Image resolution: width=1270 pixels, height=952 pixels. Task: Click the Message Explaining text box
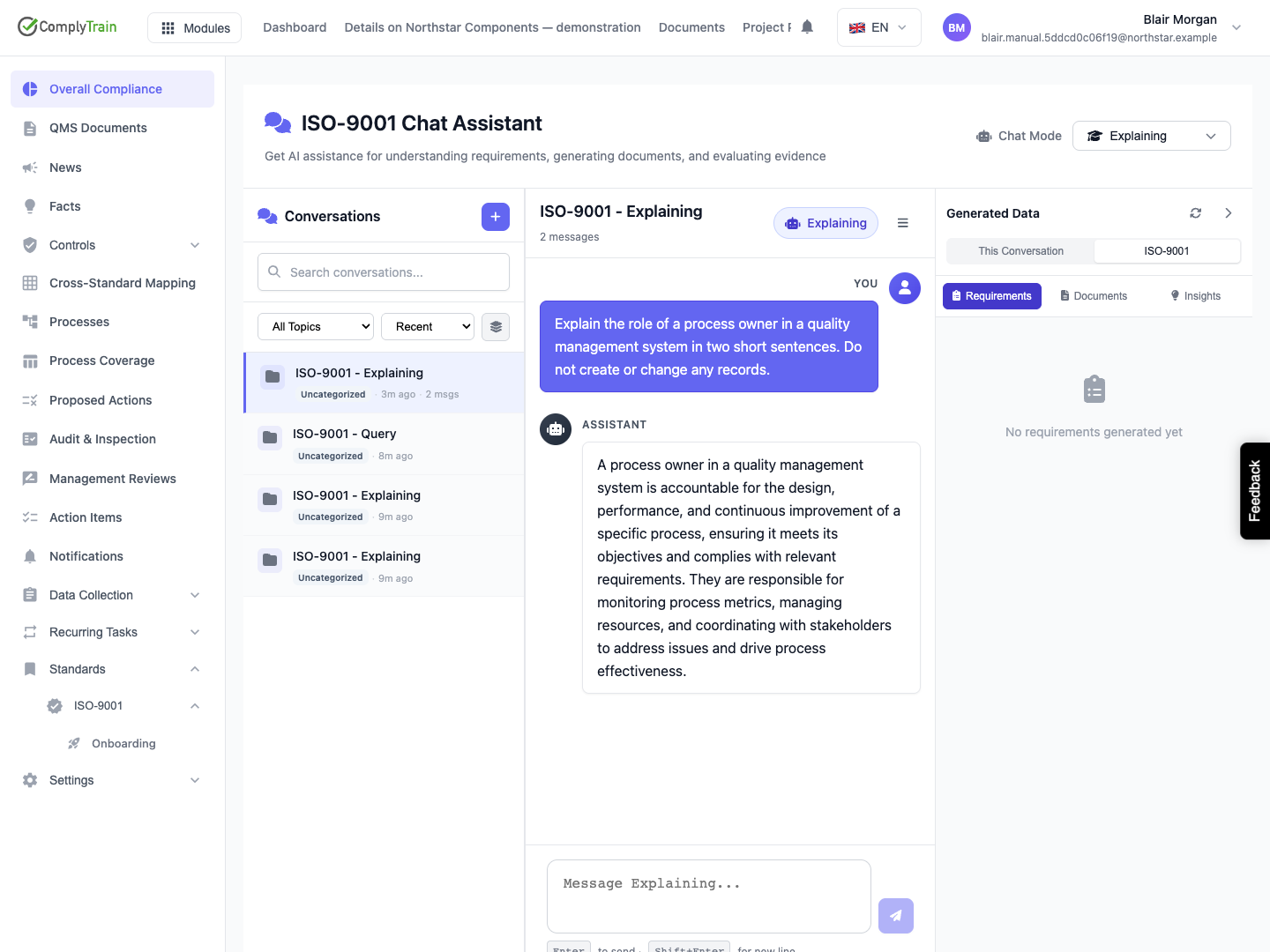(709, 896)
